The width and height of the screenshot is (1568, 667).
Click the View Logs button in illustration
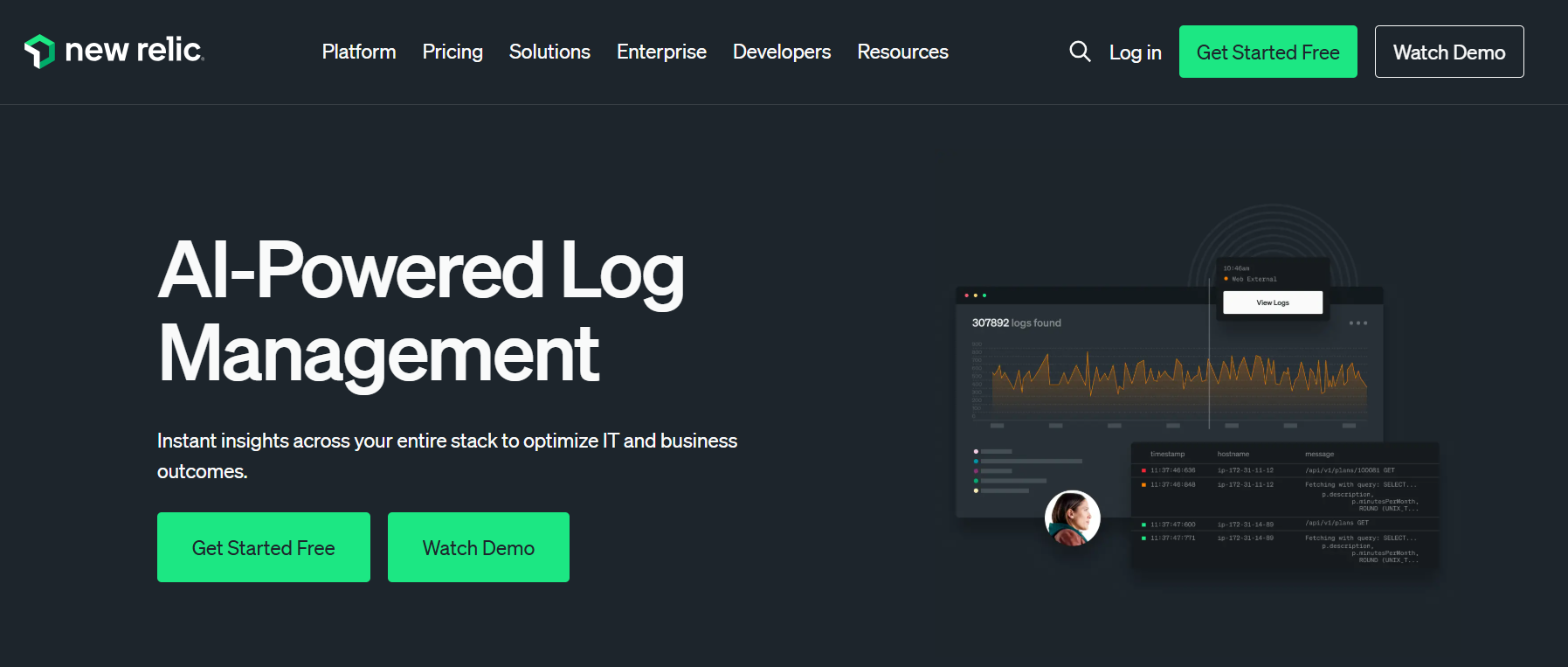coord(1273,302)
